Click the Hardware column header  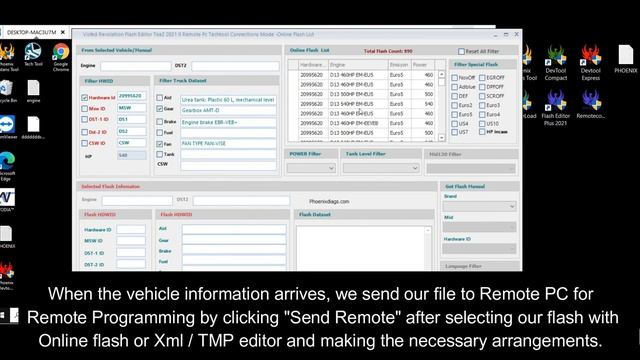(x=313, y=65)
